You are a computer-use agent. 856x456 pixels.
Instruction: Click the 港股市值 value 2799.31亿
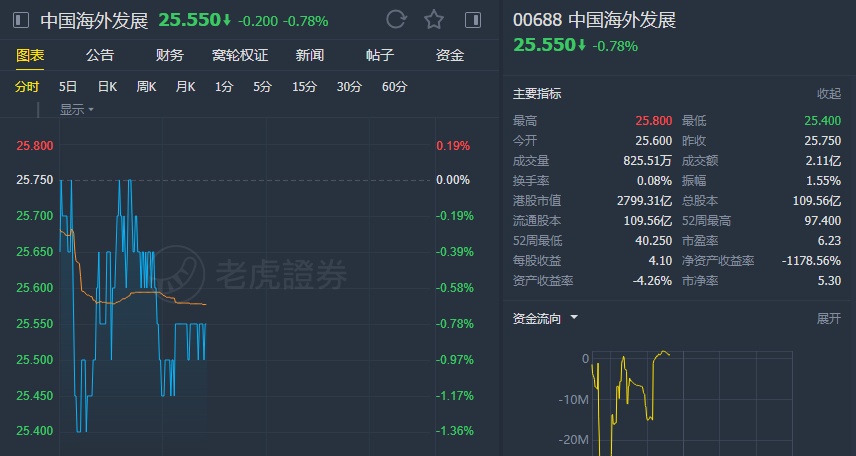pos(645,201)
